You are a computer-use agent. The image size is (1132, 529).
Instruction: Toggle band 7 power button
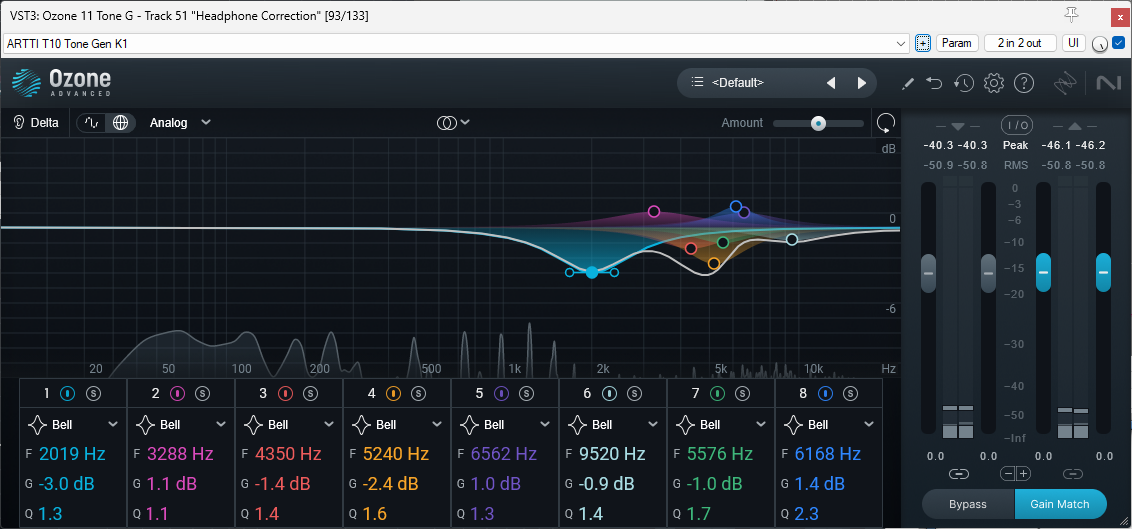(718, 393)
